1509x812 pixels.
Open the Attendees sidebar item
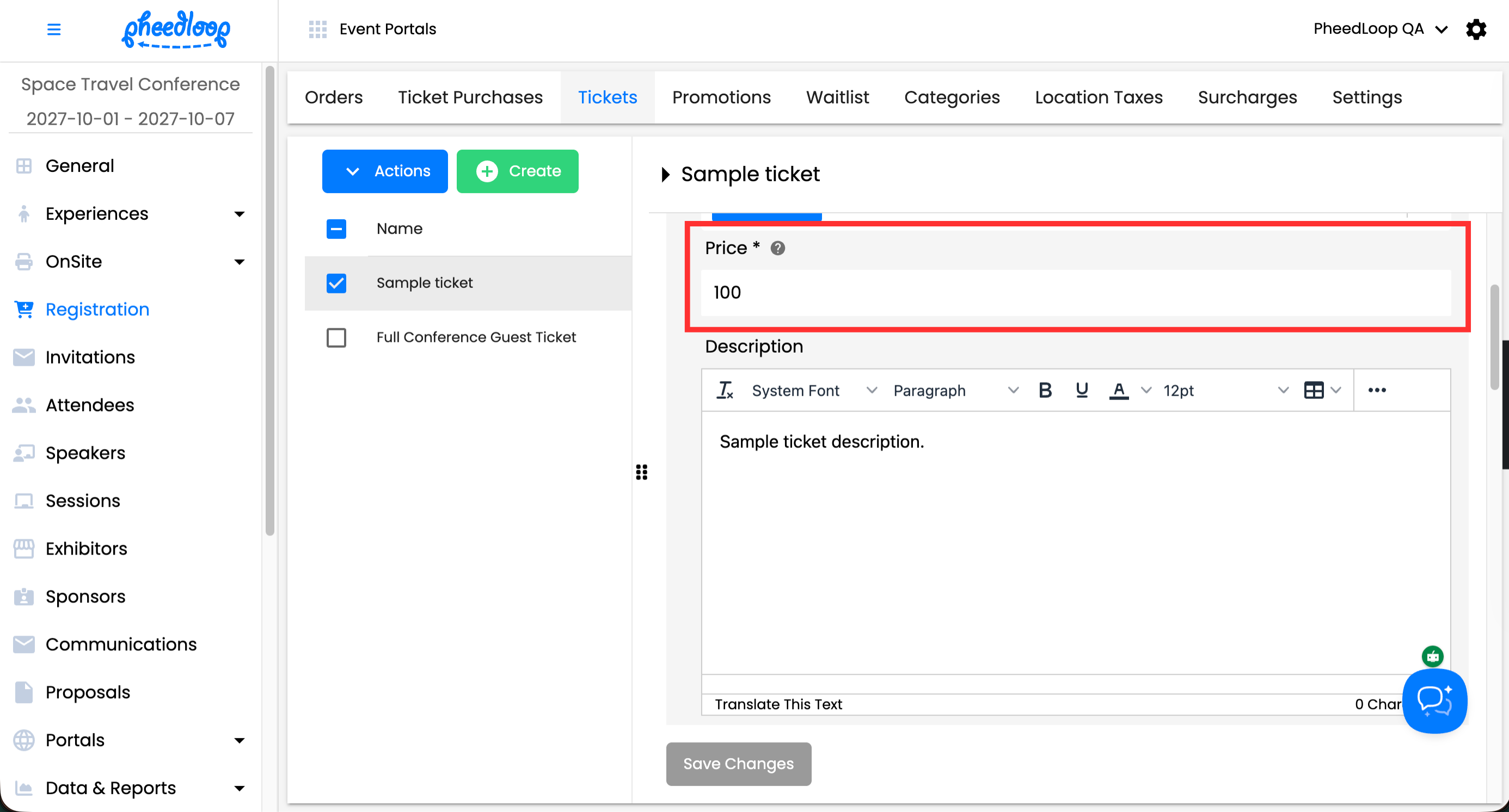pyautogui.click(x=90, y=404)
